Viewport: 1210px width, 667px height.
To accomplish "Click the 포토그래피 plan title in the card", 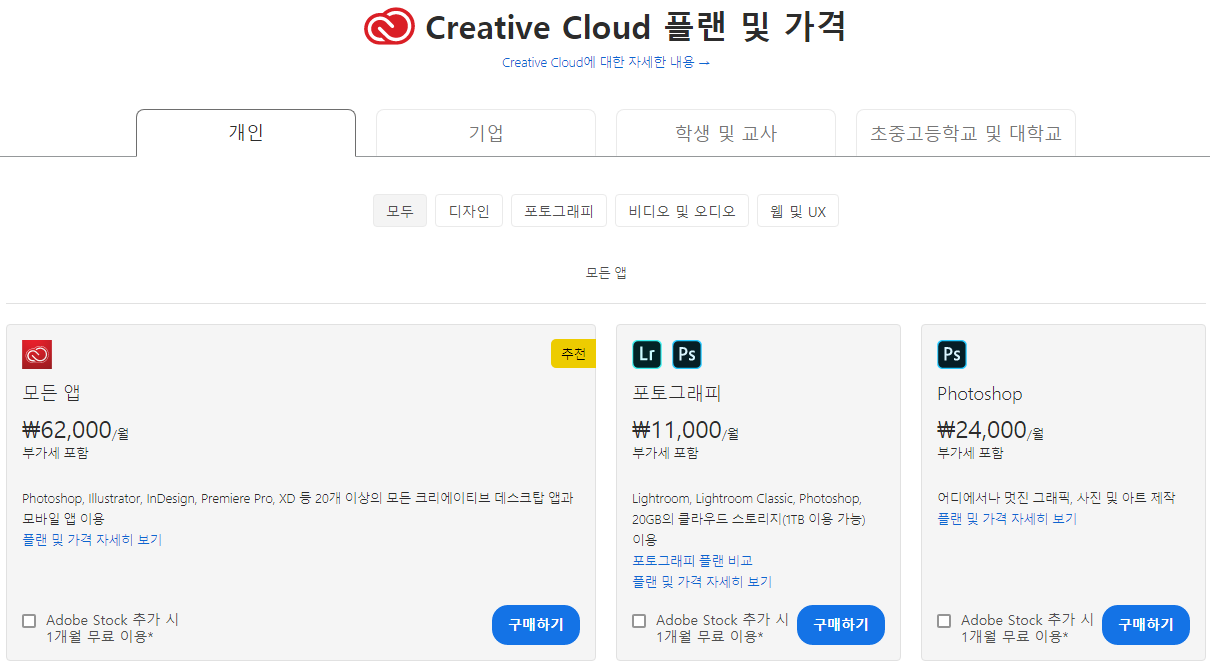I will point(677,393).
